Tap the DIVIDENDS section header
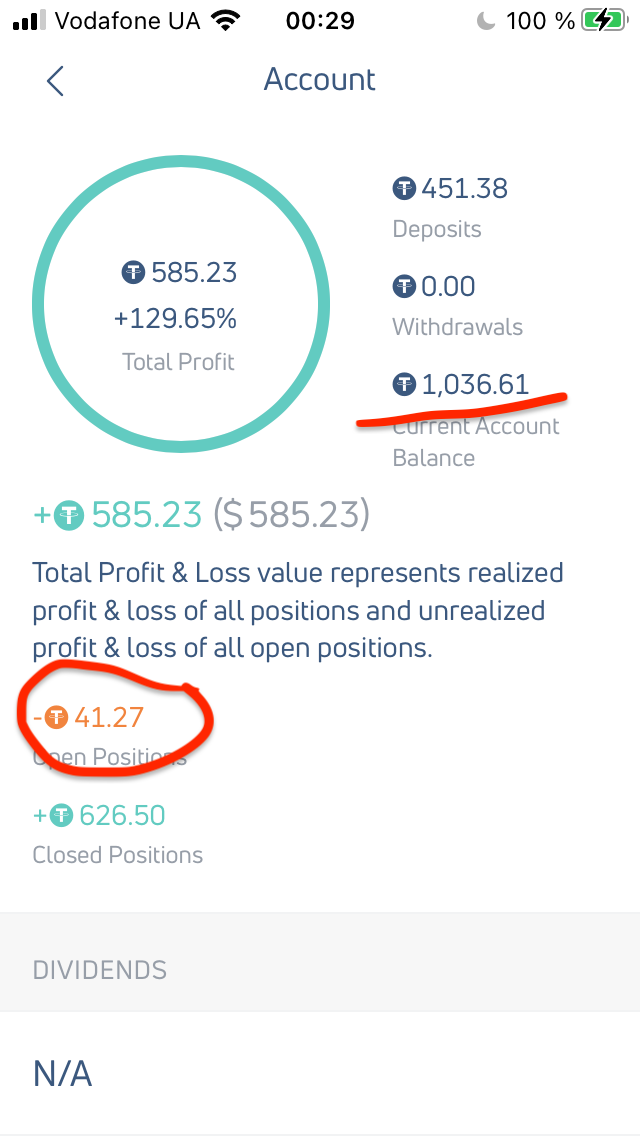Screen dimensions: 640x1136 [100, 970]
